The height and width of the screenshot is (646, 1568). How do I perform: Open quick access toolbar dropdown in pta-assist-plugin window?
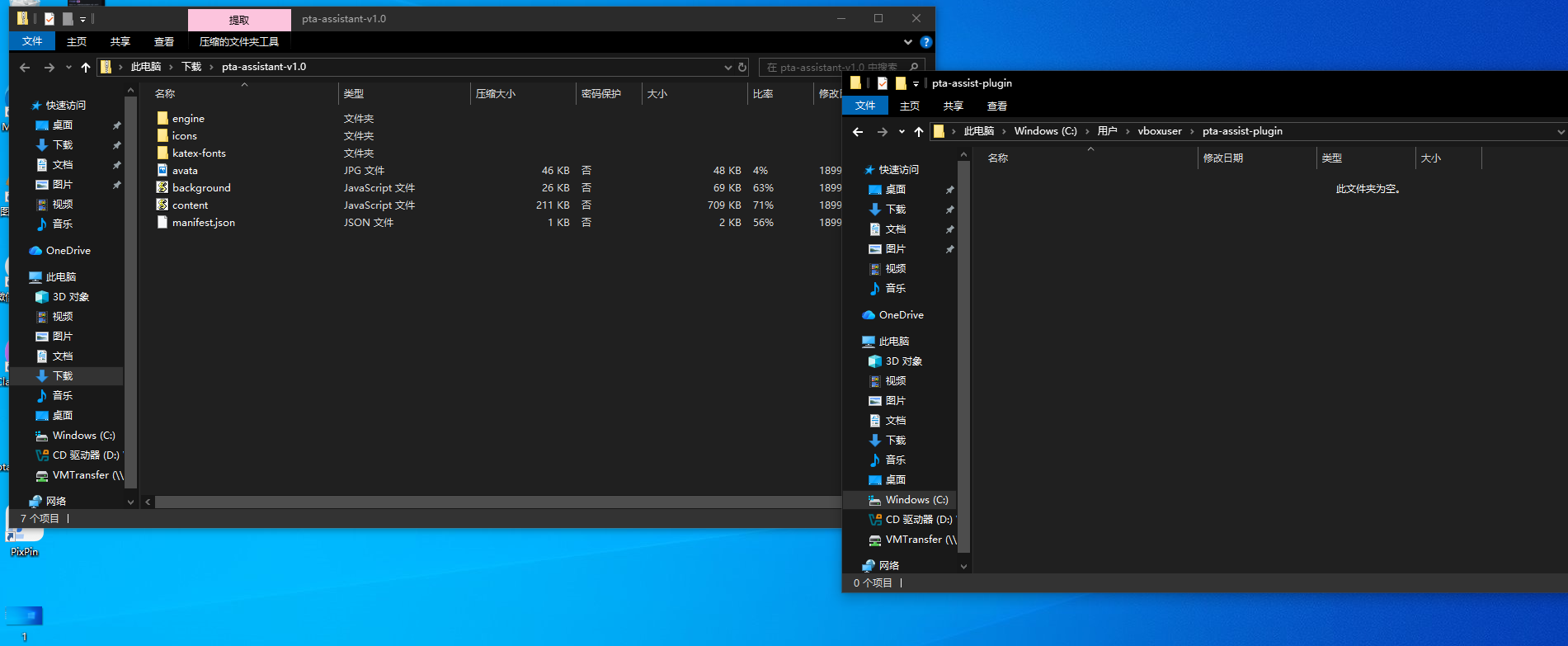(916, 83)
